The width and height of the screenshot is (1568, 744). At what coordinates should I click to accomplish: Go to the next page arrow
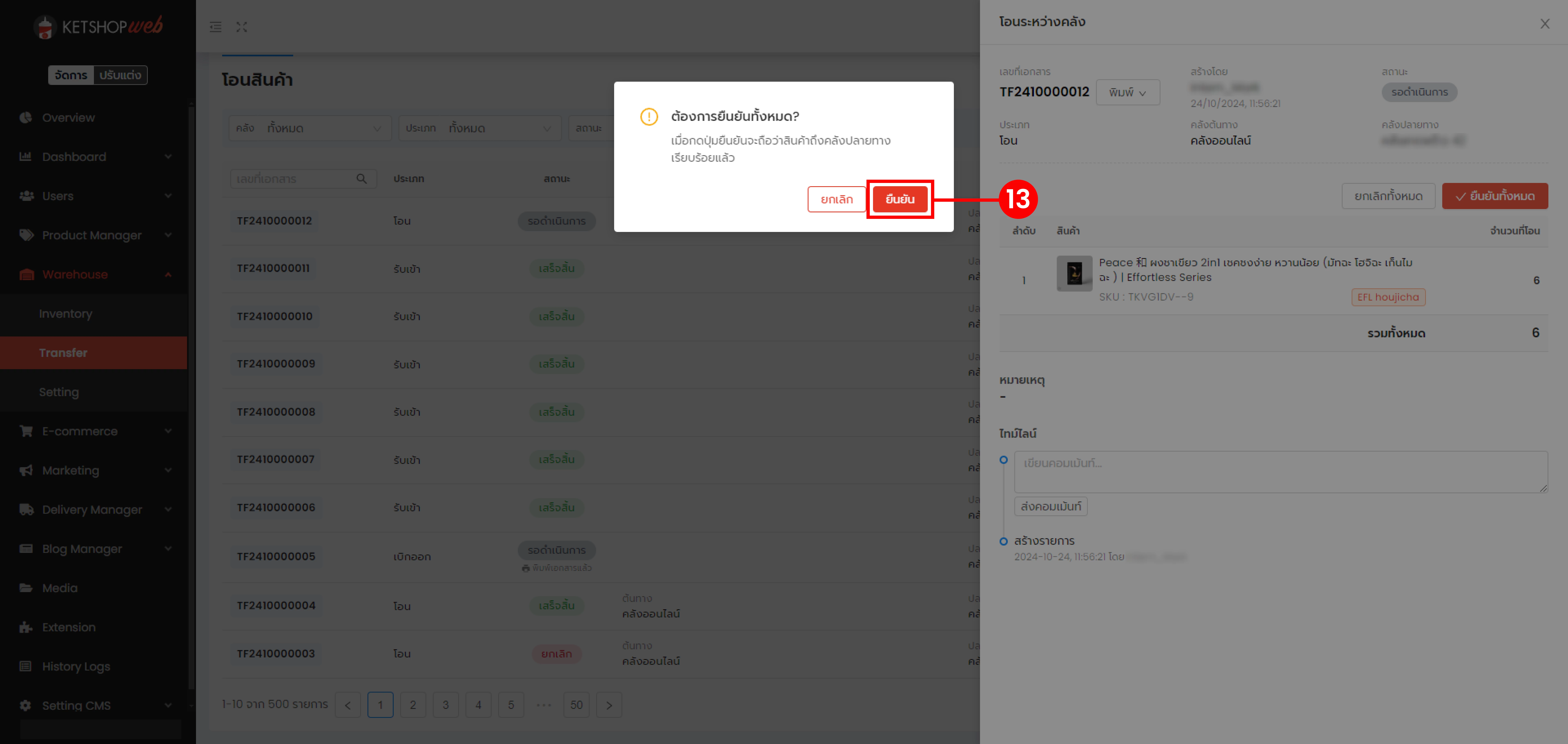pyautogui.click(x=609, y=705)
